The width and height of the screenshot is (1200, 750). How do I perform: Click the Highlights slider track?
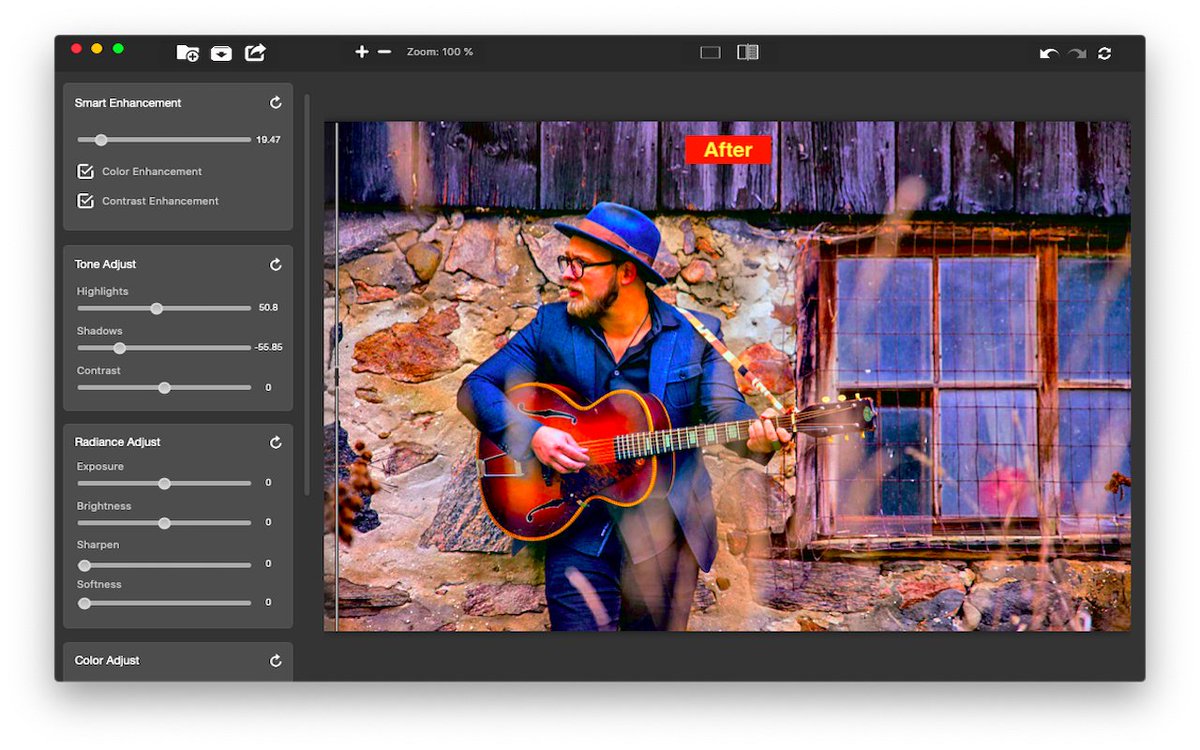tap(164, 309)
